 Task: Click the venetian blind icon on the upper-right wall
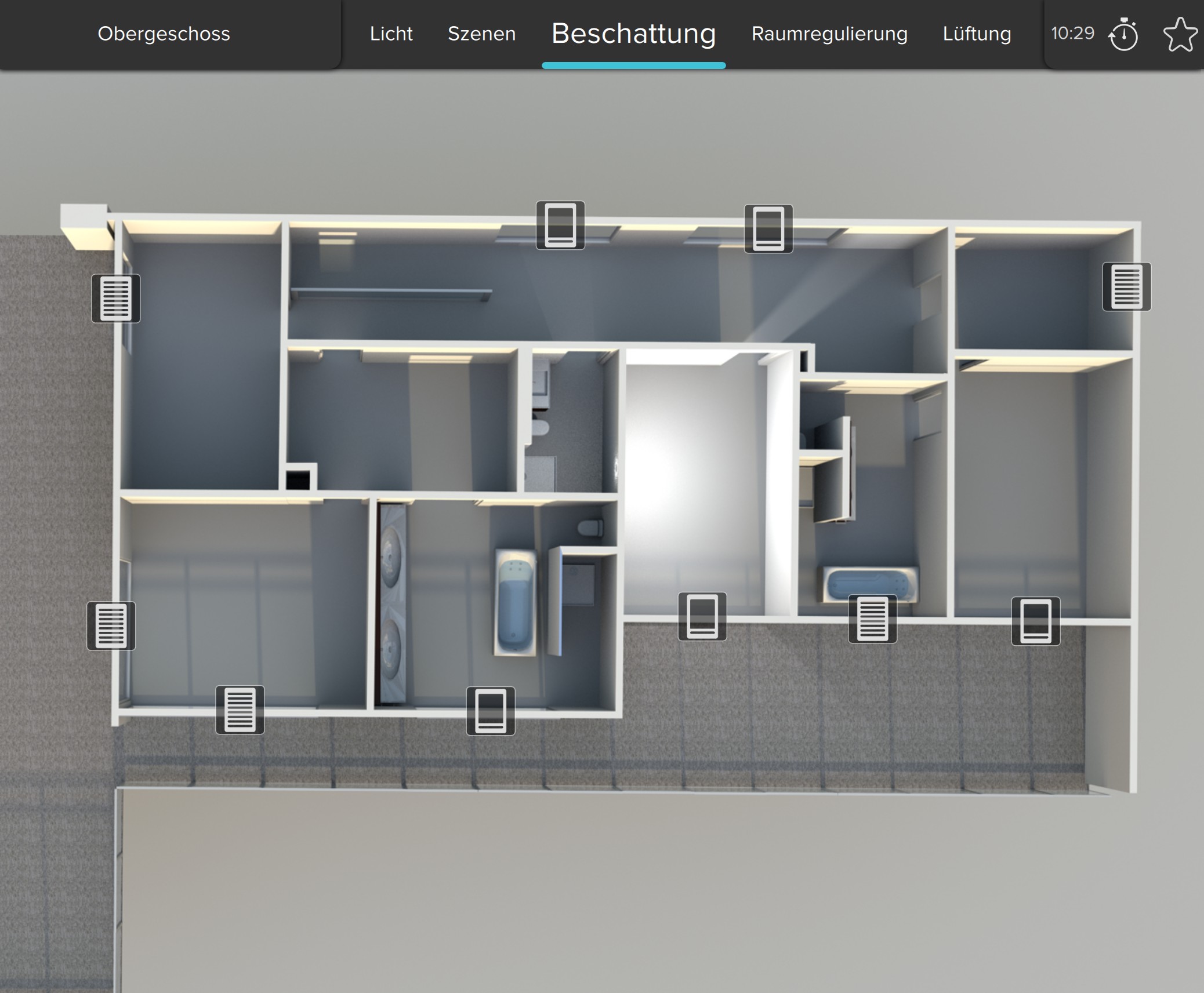tap(1126, 286)
